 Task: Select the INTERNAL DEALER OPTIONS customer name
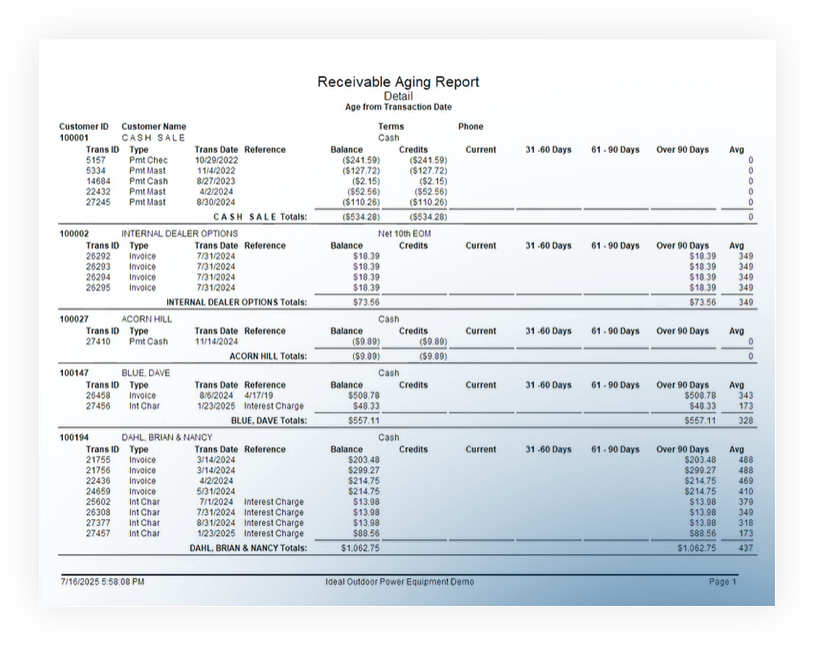[x=179, y=234]
